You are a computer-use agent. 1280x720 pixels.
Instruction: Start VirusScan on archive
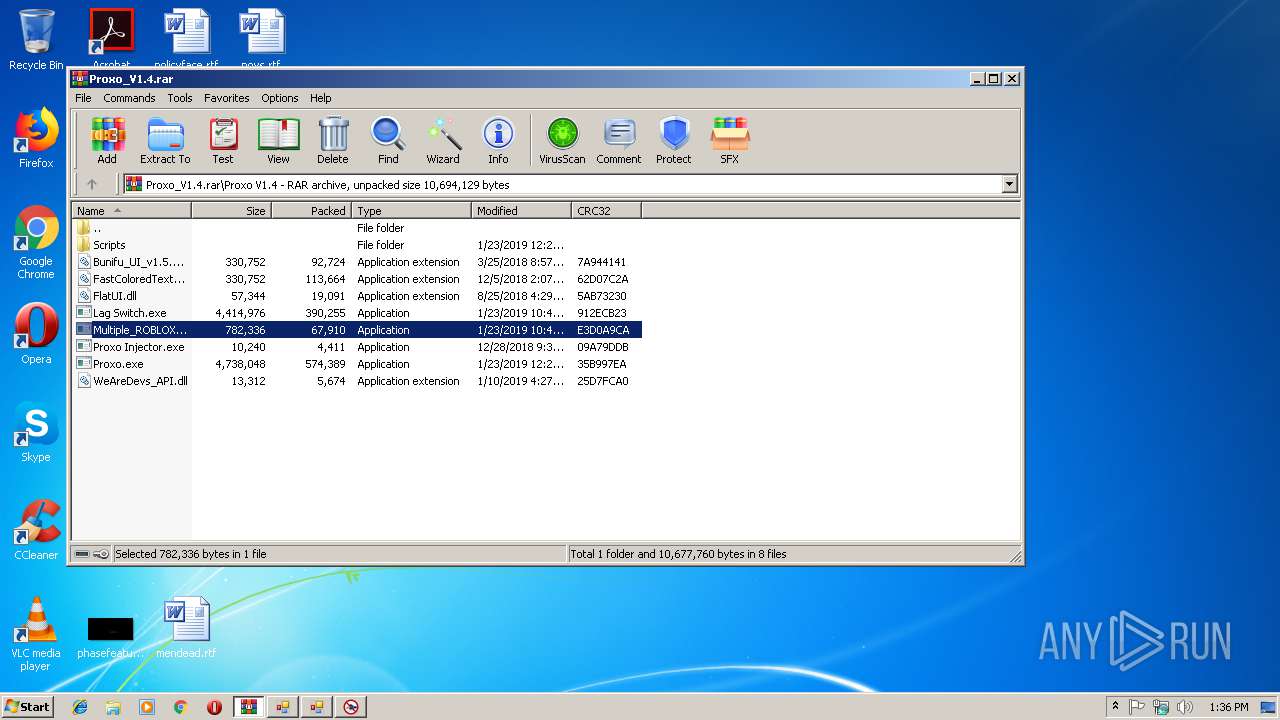coord(562,141)
